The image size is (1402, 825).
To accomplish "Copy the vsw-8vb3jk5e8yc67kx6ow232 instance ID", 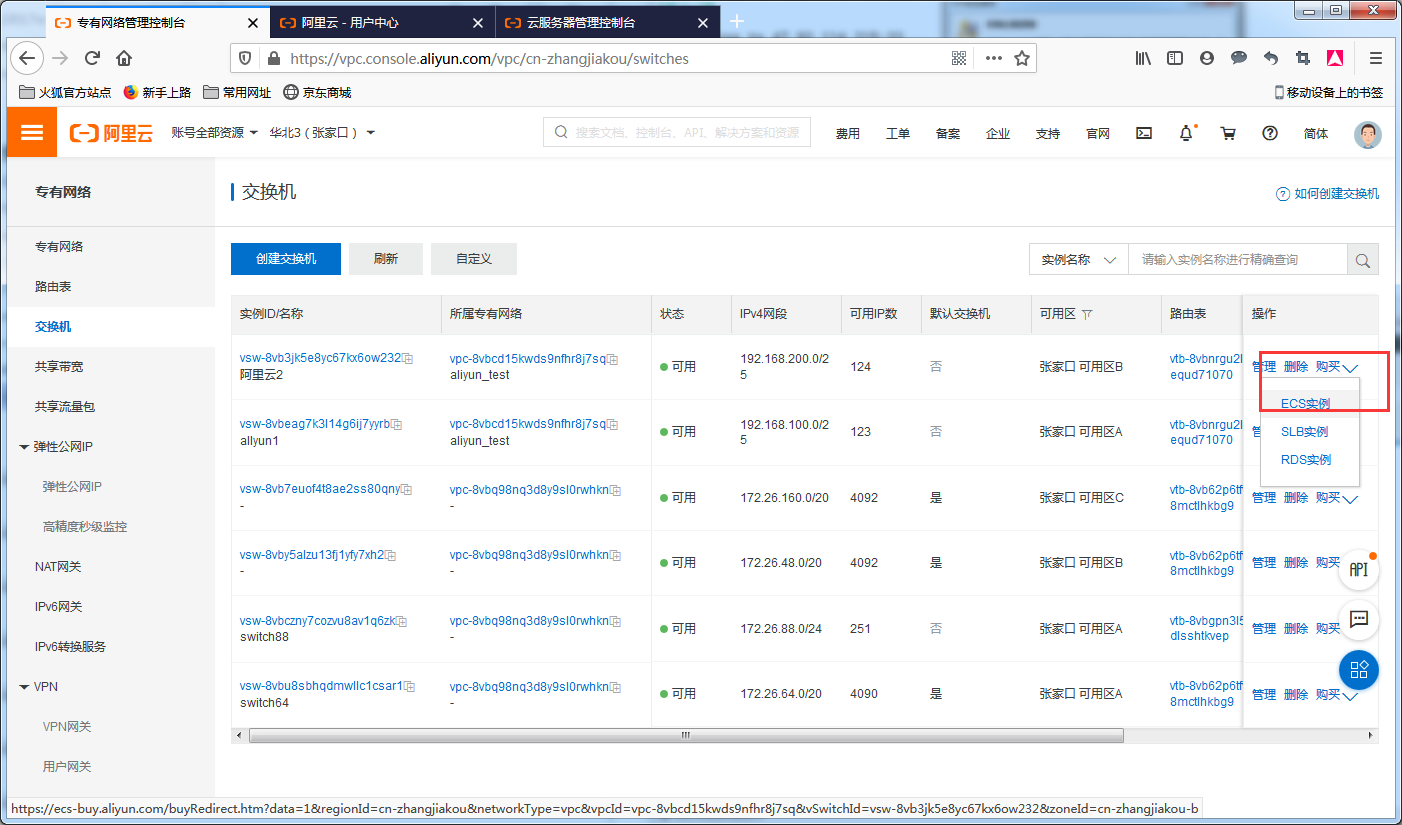I will point(408,358).
